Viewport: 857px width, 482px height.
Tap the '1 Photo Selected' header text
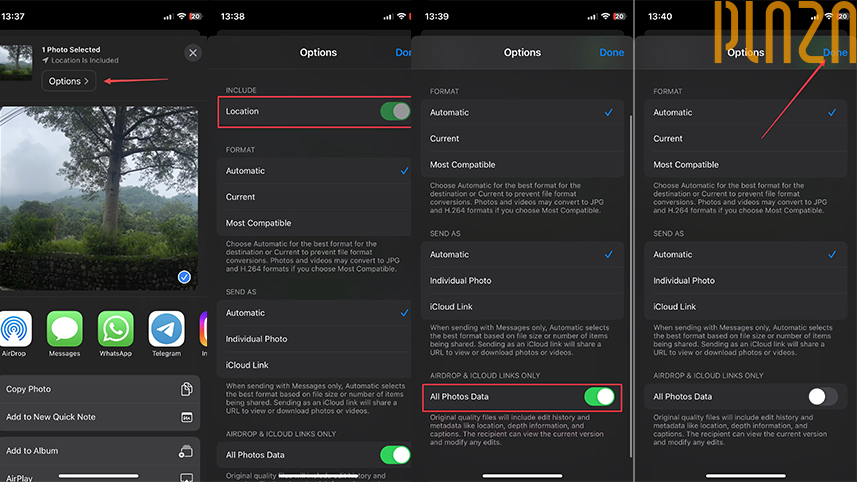[x=71, y=49]
